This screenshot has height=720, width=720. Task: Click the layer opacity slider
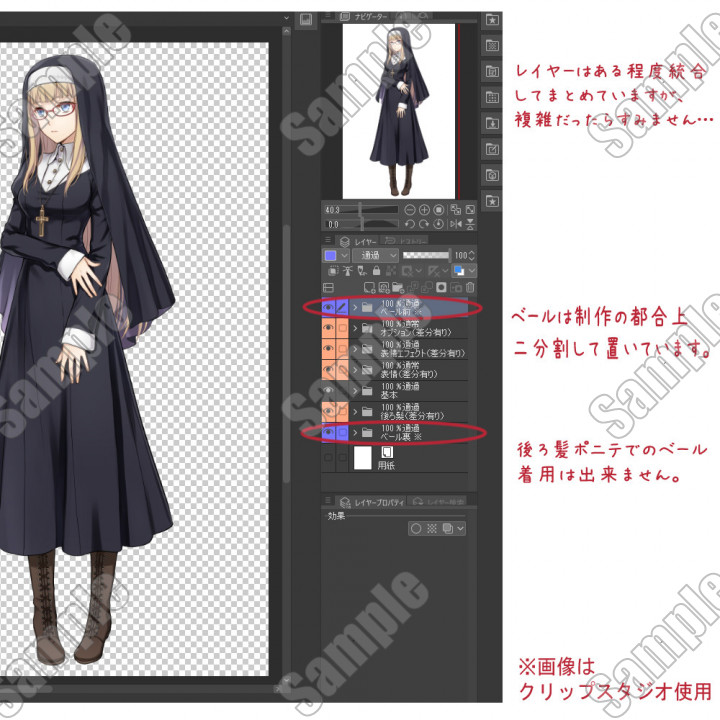426,256
